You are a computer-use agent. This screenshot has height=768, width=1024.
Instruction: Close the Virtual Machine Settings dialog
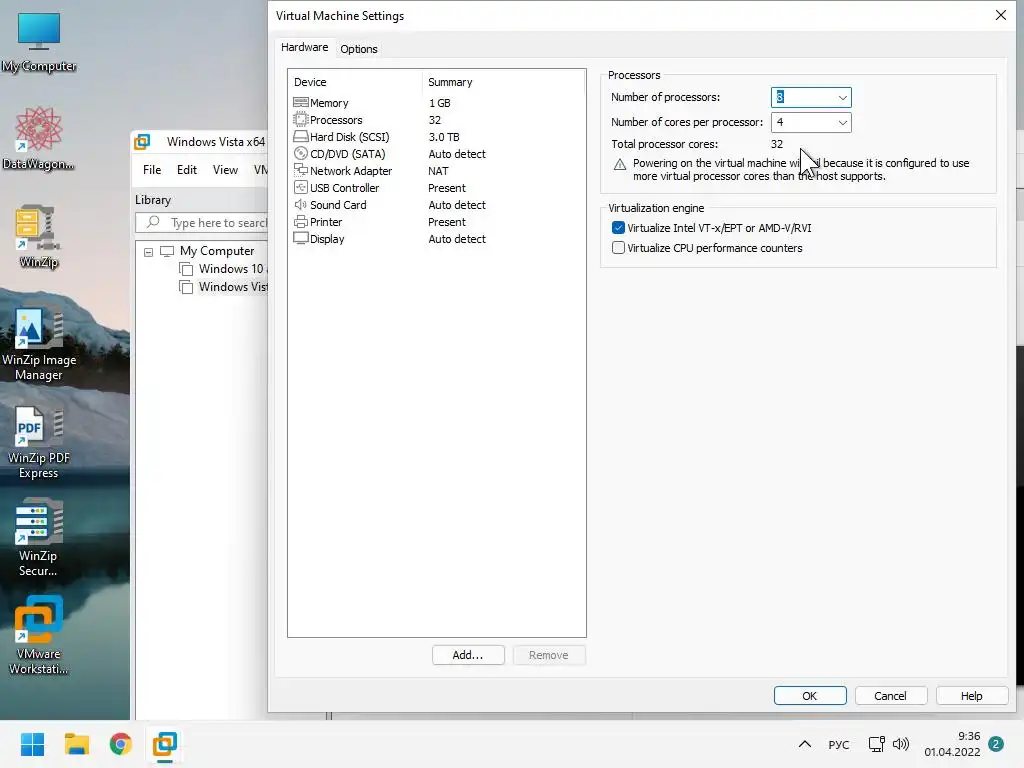pyautogui.click(x=1000, y=15)
